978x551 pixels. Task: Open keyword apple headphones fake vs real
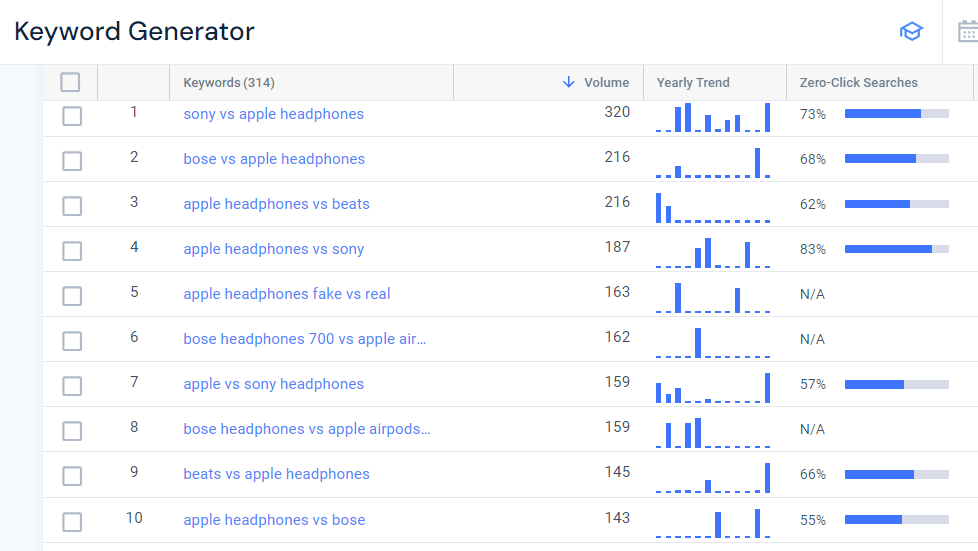(x=287, y=294)
